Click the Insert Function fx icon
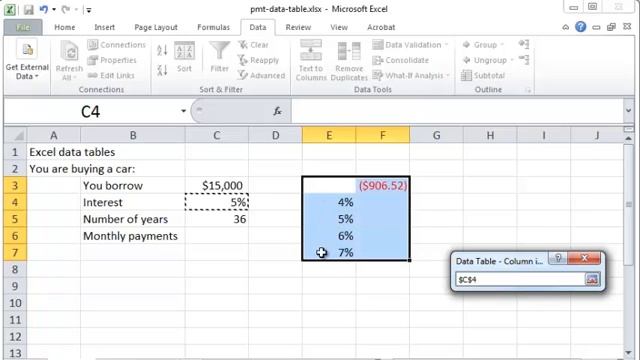Viewport: 640px width, 360px height. (x=277, y=111)
